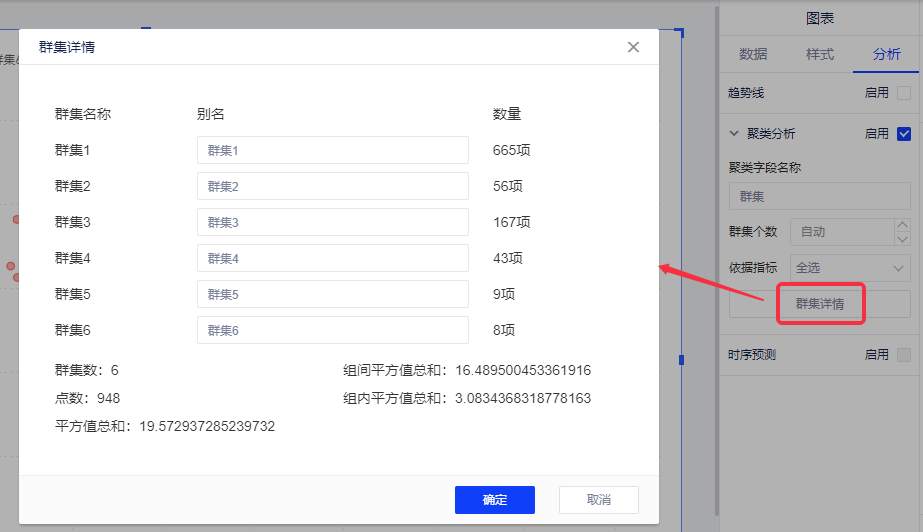
Task: Enable the 时序预测 checkbox
Action: 904,355
